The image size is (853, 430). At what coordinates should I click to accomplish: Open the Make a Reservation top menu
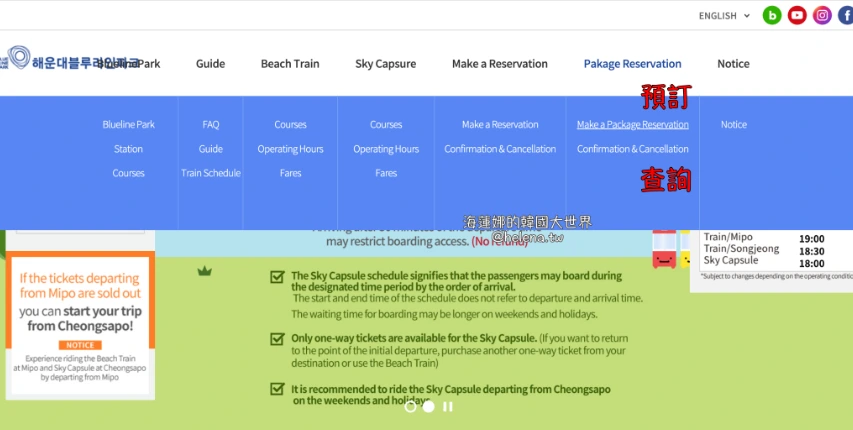tap(500, 64)
